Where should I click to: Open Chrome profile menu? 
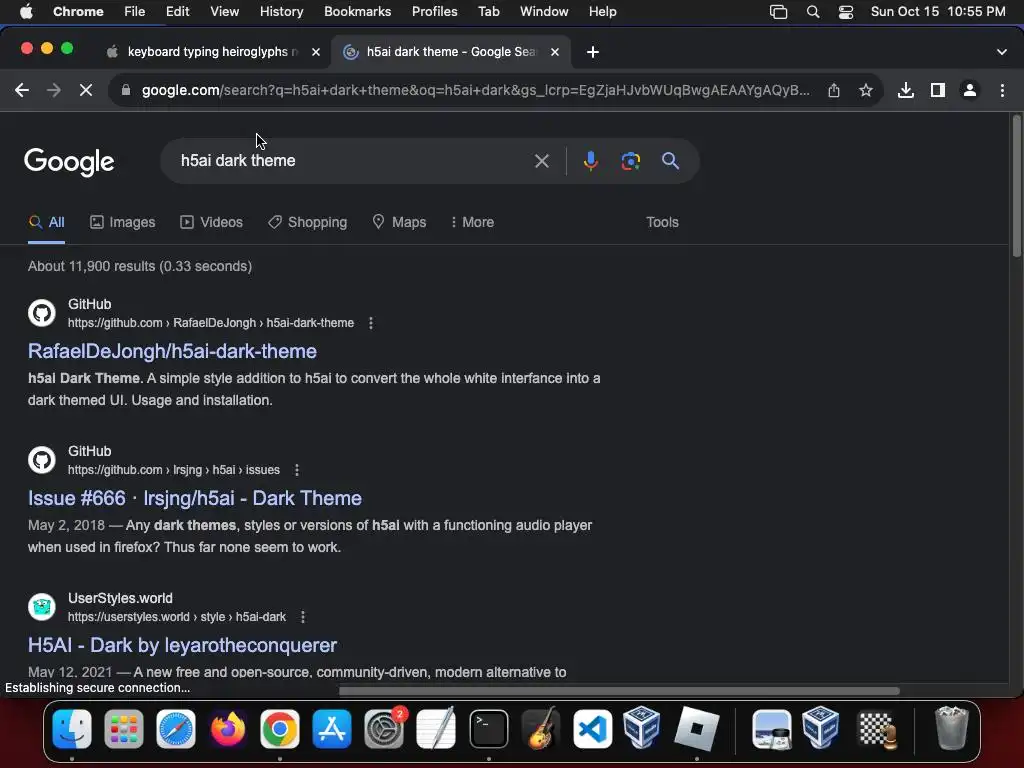[x=970, y=90]
